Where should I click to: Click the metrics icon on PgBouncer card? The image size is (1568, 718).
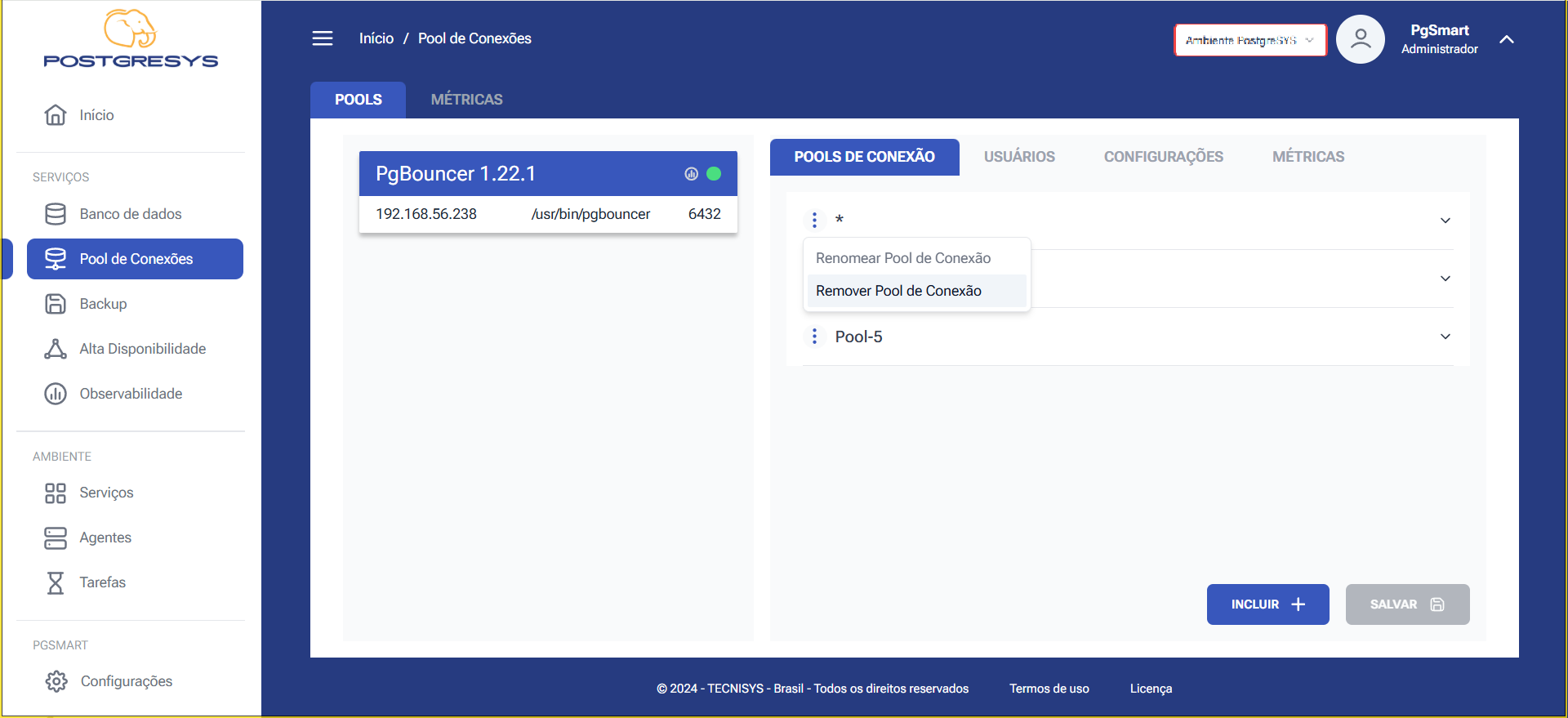(692, 173)
